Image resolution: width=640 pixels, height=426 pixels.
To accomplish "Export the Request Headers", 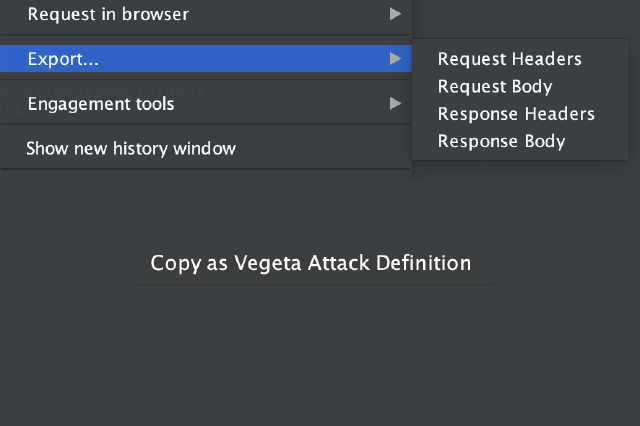I will click(x=510, y=59).
